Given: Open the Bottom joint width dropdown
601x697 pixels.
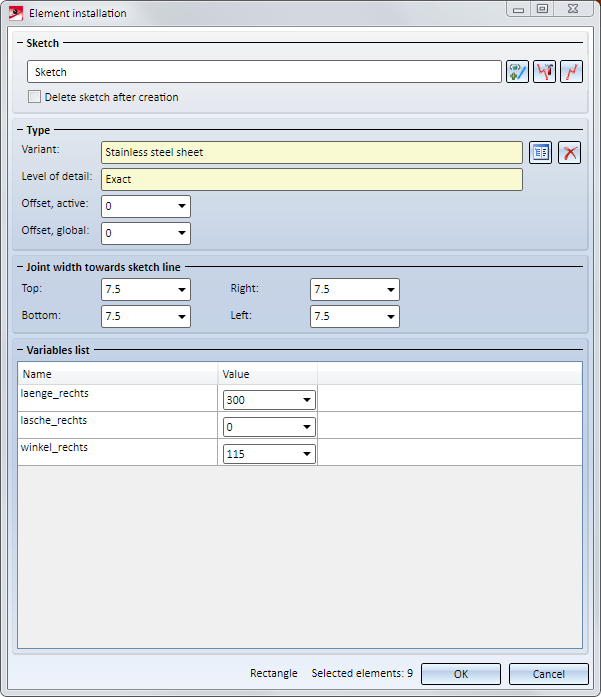Looking at the screenshot, I should click(x=182, y=317).
